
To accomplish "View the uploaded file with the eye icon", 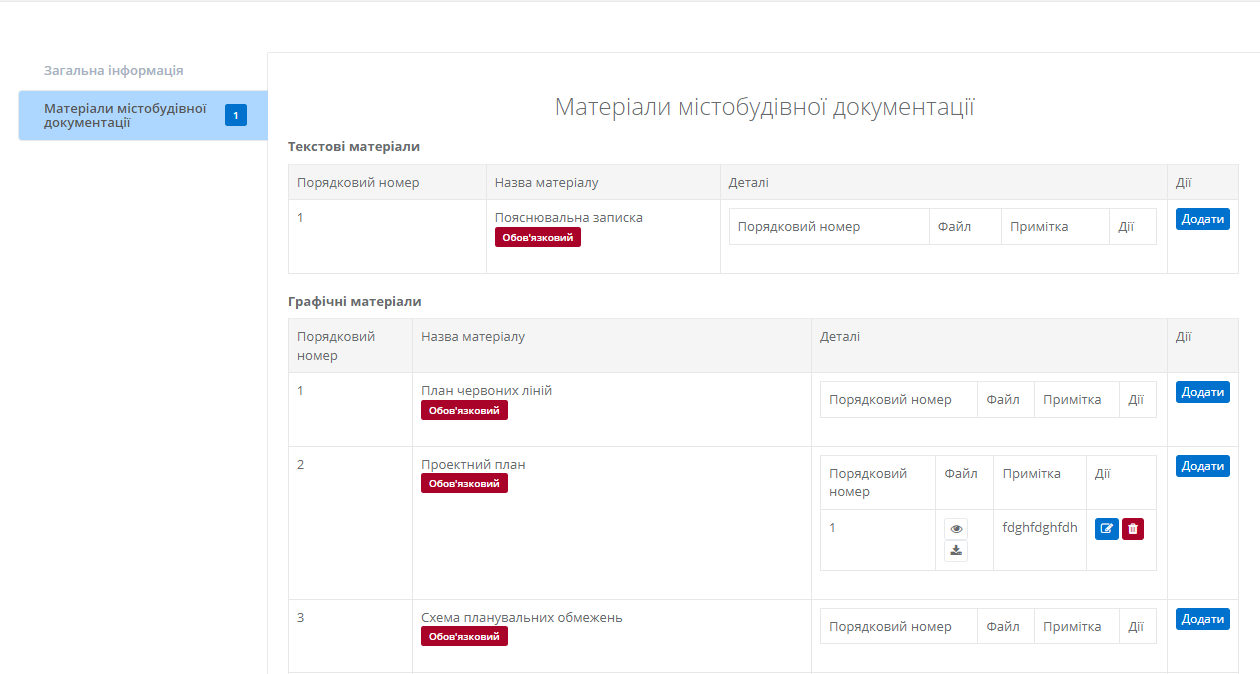I will coord(956,529).
